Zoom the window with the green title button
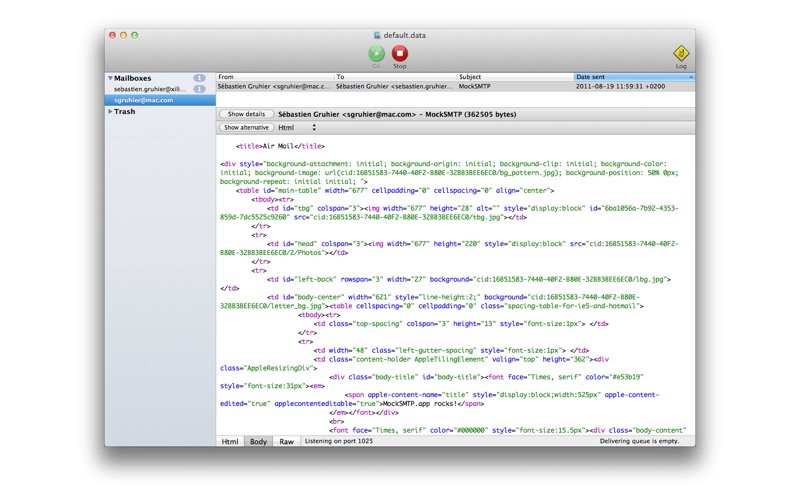The height and width of the screenshot is (500, 800). (x=135, y=35)
